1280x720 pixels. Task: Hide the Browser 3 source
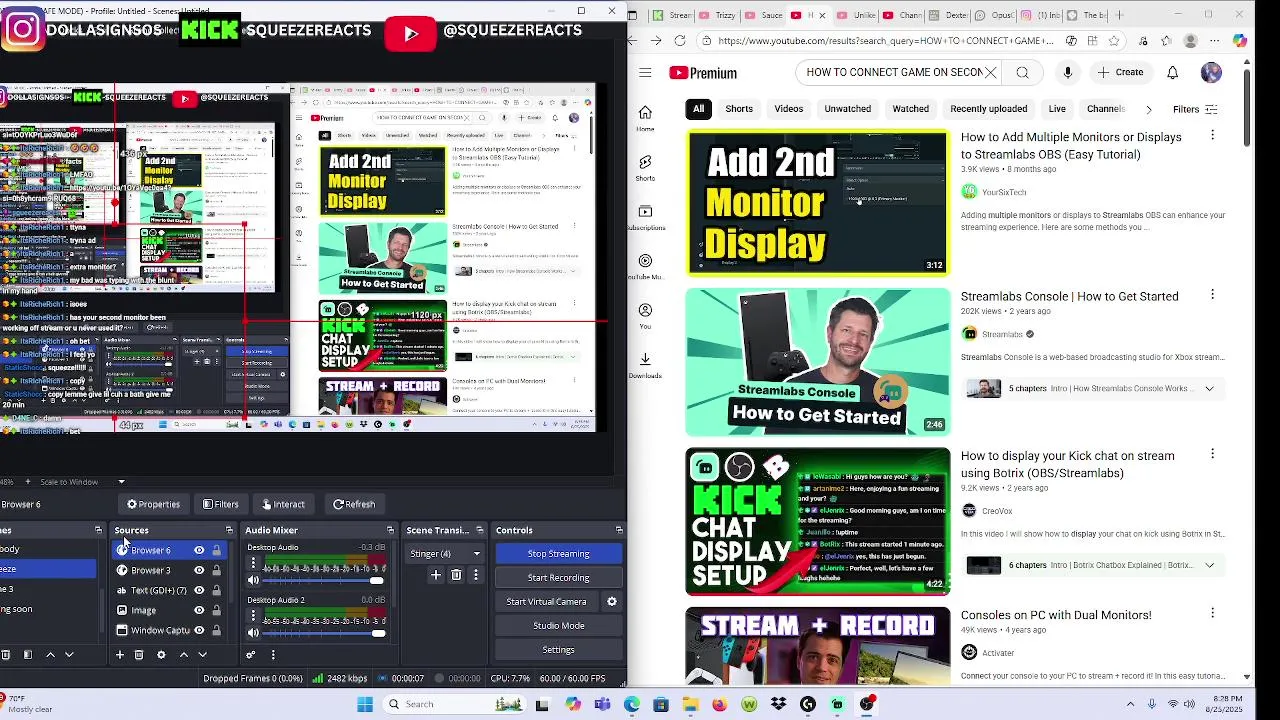199,570
